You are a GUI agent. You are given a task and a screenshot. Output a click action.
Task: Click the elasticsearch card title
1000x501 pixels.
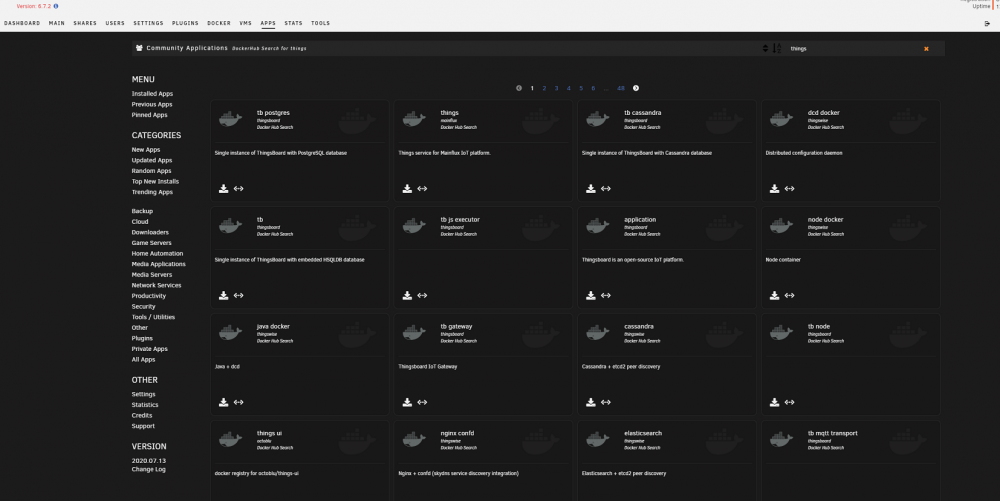click(x=643, y=433)
